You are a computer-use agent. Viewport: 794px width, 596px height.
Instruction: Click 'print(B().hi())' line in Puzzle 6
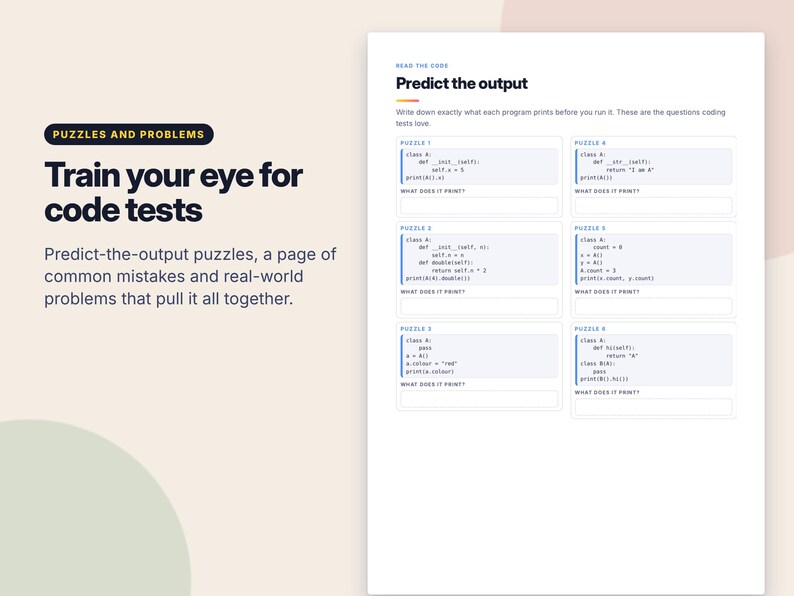click(604, 379)
